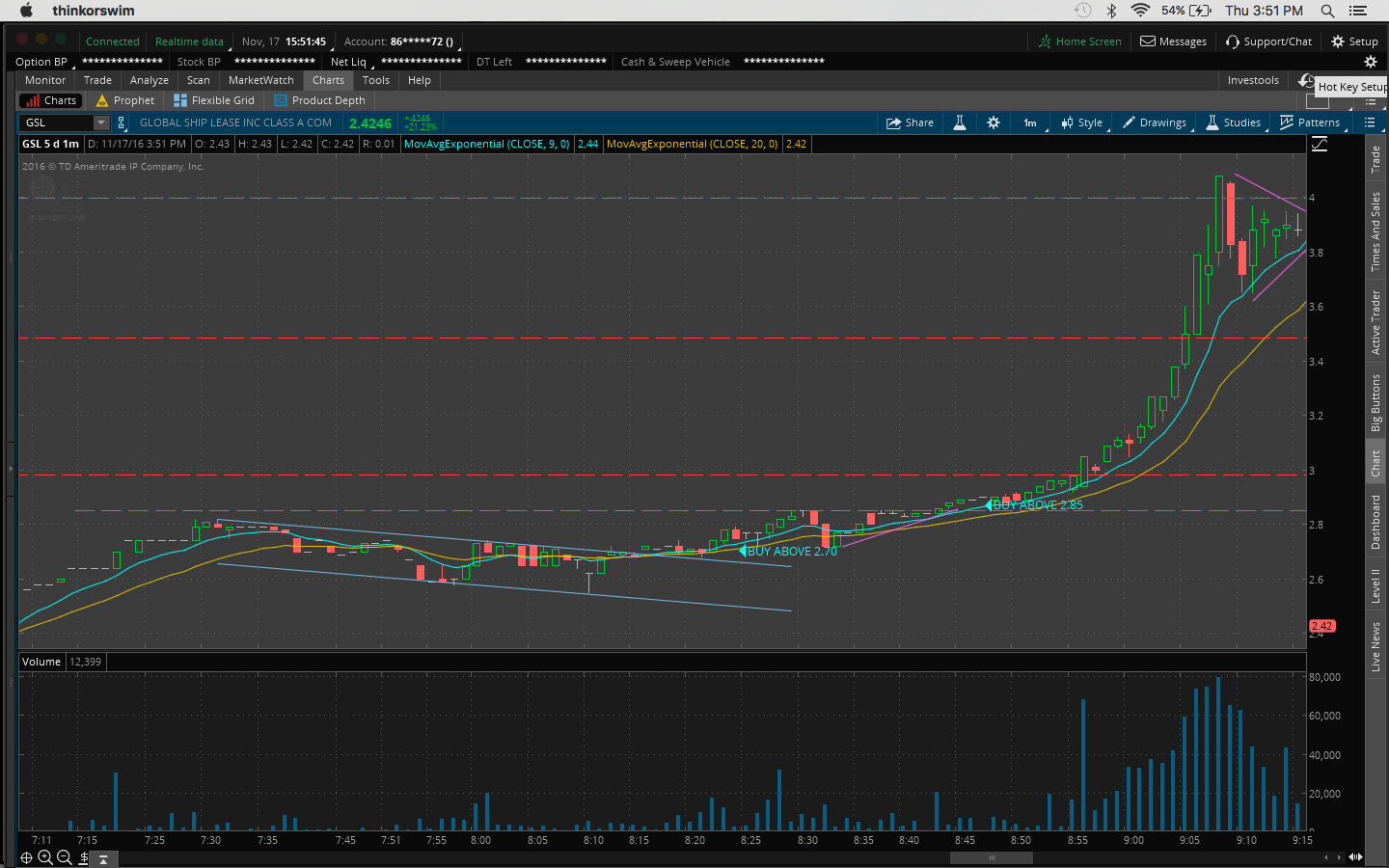Image resolution: width=1389 pixels, height=868 pixels.
Task: Open the 1m timeframe dropdown
Action: tap(1030, 122)
